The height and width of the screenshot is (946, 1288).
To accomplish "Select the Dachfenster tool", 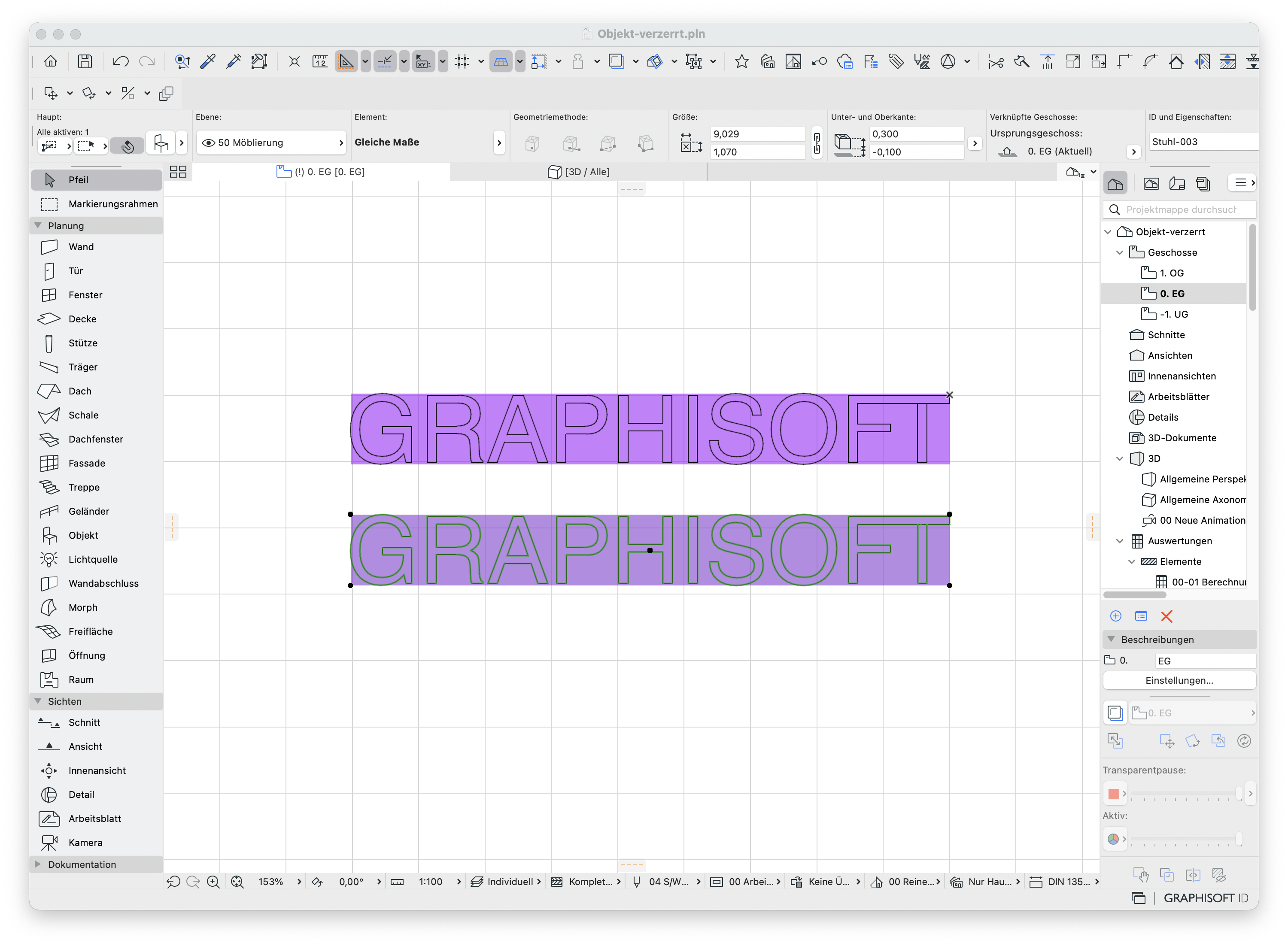I will coord(96,439).
